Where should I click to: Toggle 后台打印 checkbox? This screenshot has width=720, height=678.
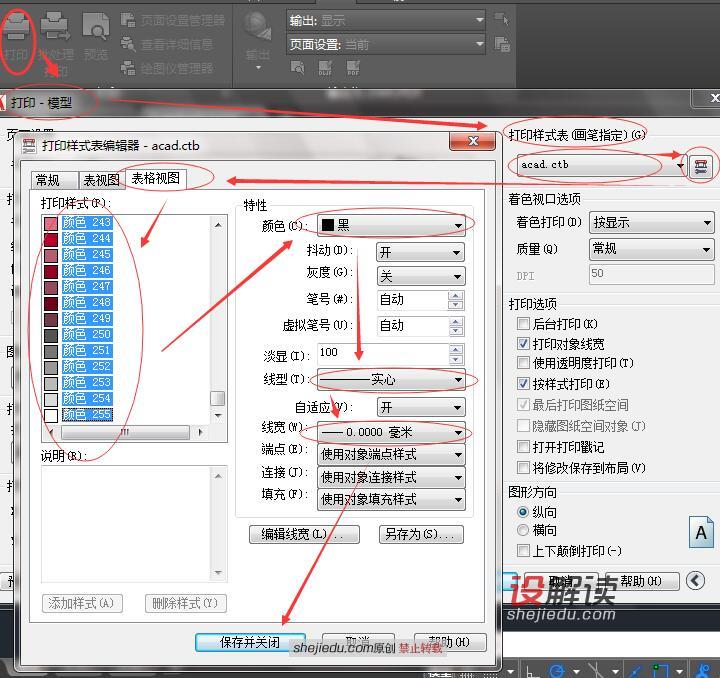[x=523, y=324]
